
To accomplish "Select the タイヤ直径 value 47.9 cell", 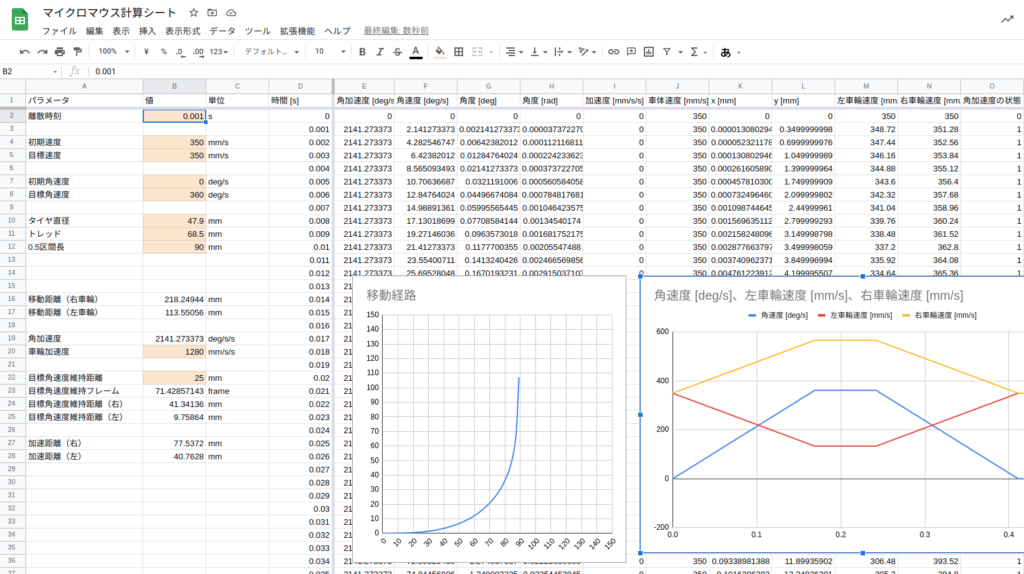I will pyautogui.click(x=174, y=221).
